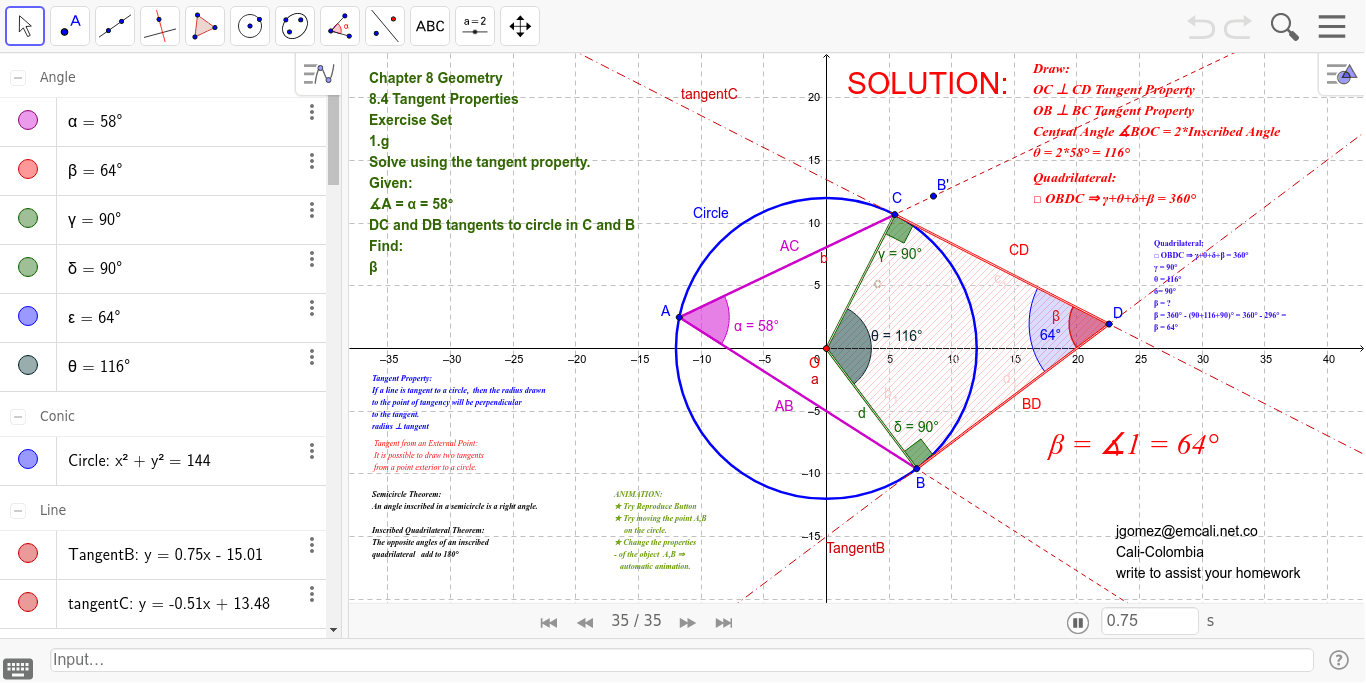This screenshot has height=683, width=1366.
Task: Click point B on the circle
Action: point(917,468)
